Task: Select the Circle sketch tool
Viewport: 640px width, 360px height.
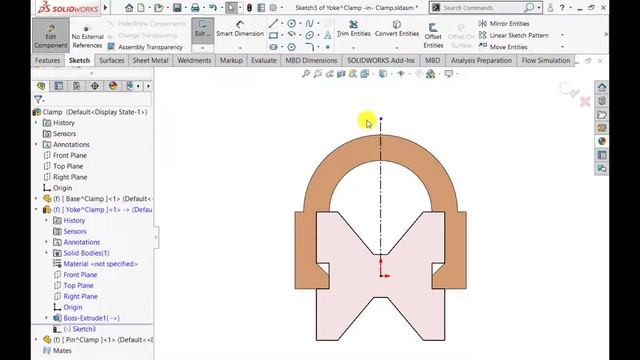Action: pos(291,24)
